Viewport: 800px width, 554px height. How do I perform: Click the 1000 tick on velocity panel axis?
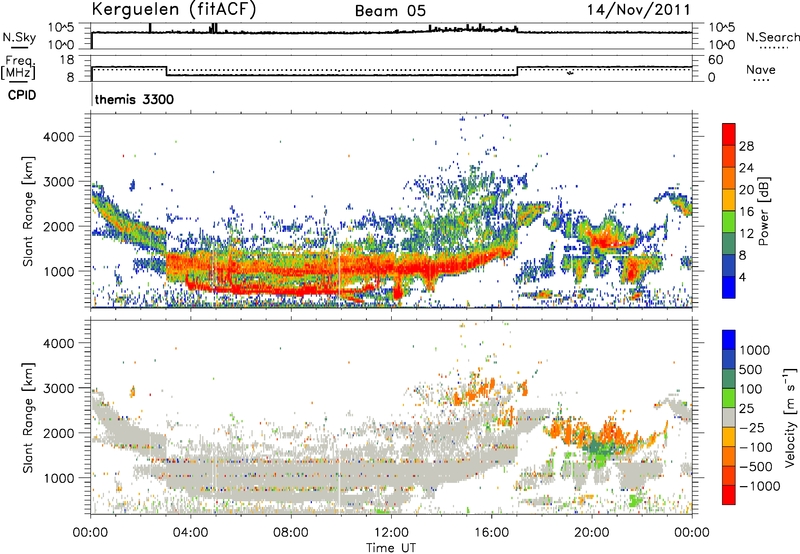click(59, 478)
